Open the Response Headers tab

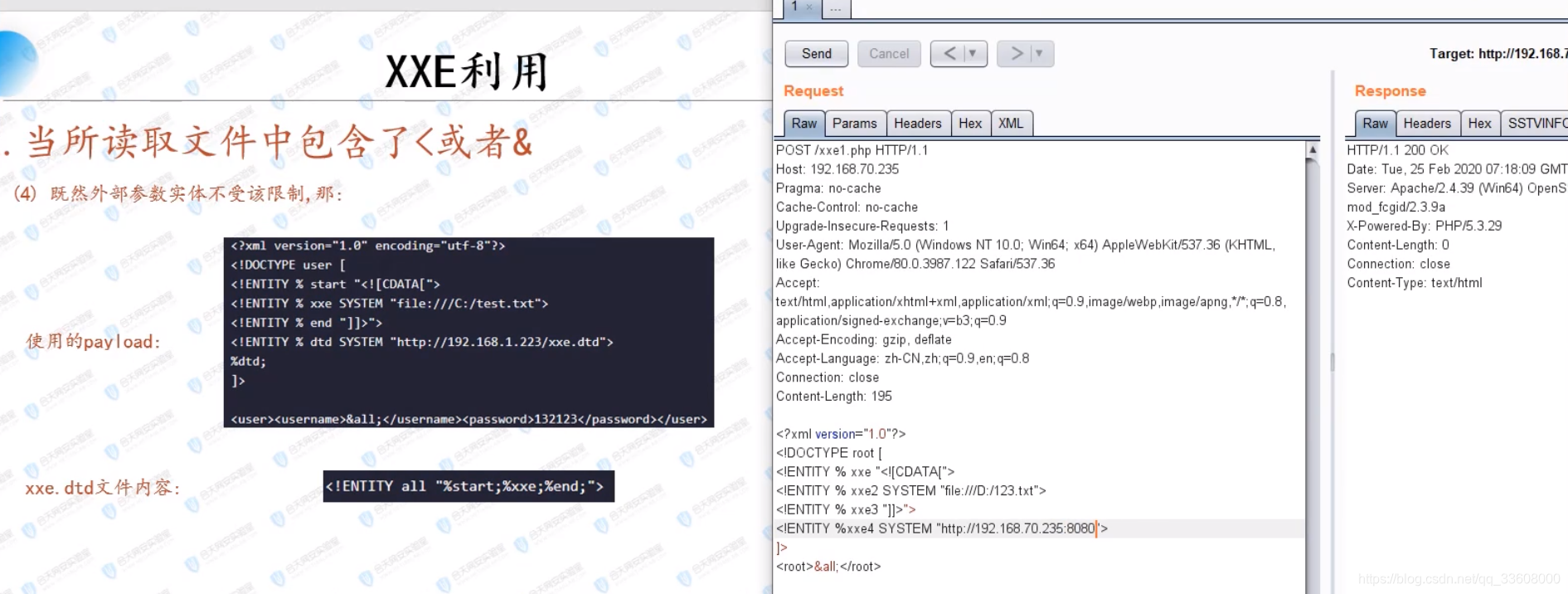pos(1426,124)
